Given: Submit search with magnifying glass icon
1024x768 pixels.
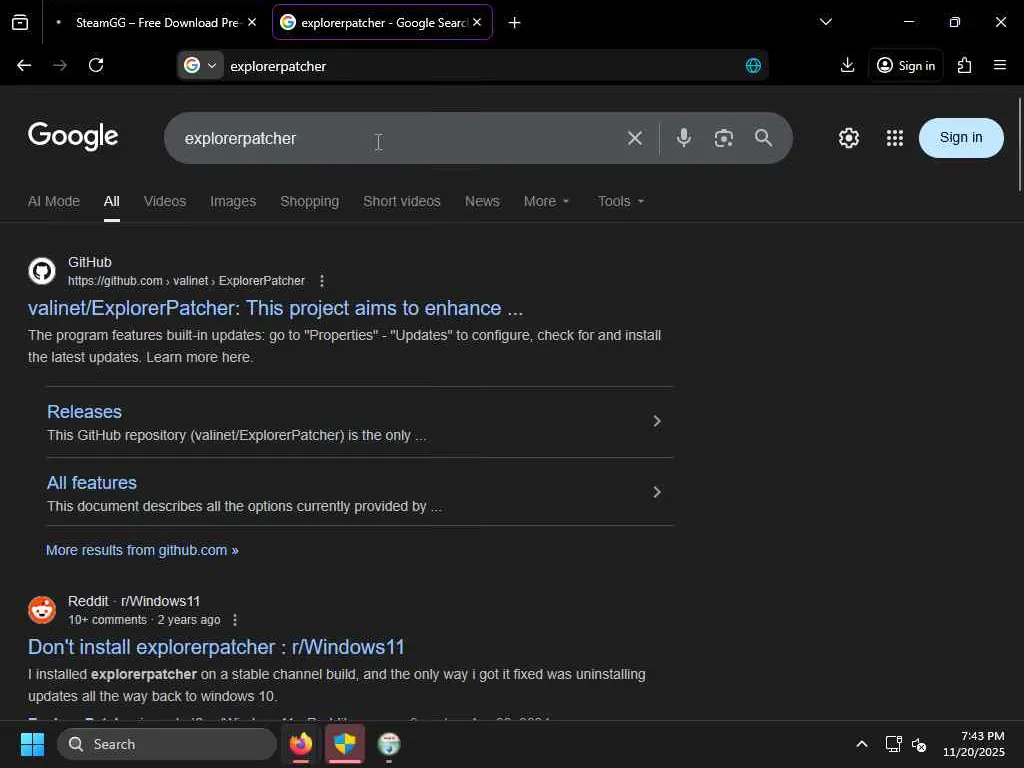Looking at the screenshot, I should tap(763, 138).
